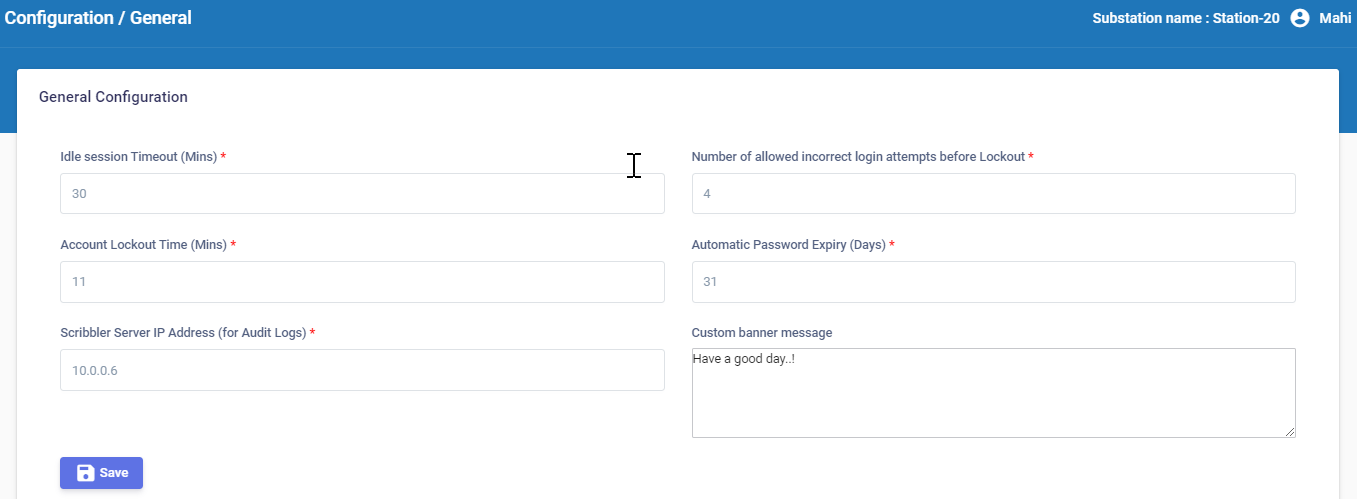The width and height of the screenshot is (1357, 499).
Task: Focus the Idle session Timeout field
Action: [x=362, y=194]
